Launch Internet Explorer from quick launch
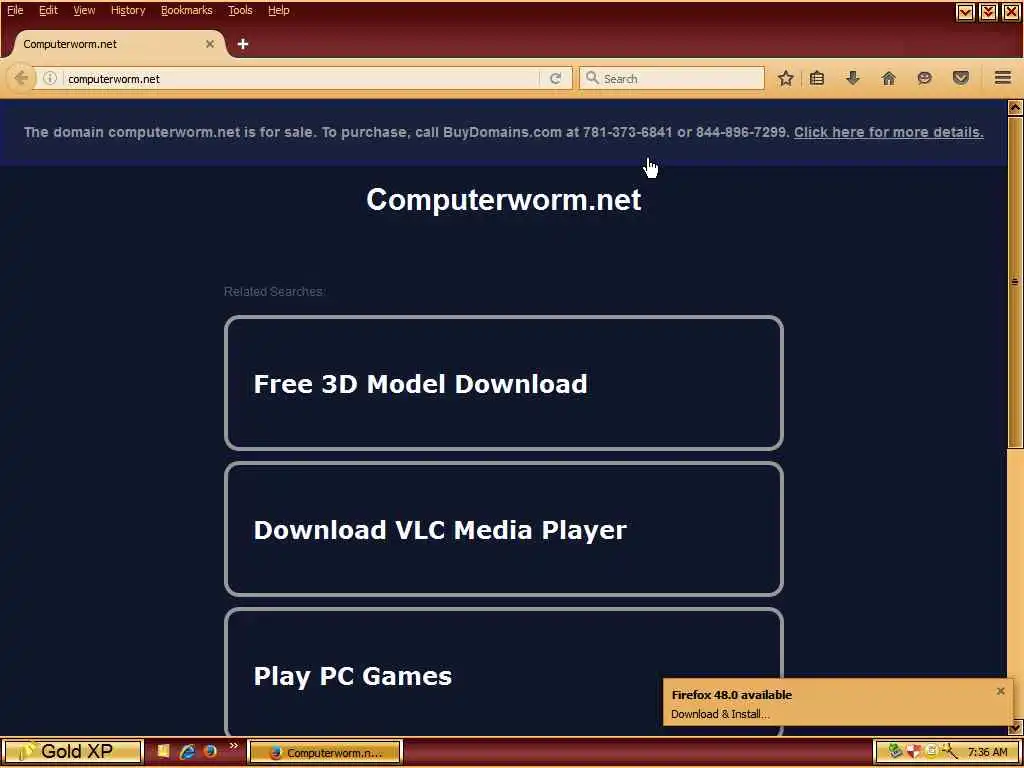1024x768 pixels. tap(187, 751)
